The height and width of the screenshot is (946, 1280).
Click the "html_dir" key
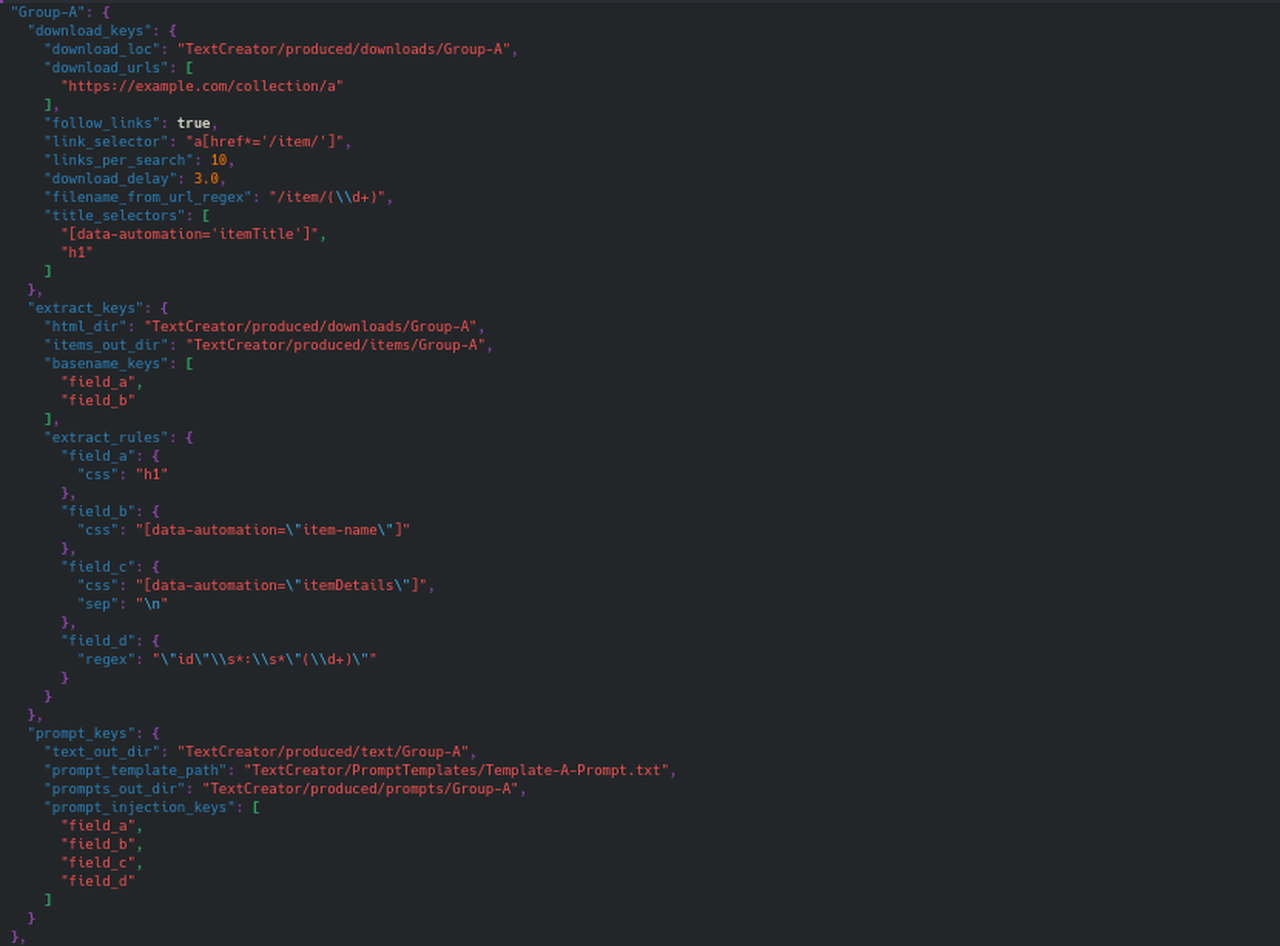point(85,326)
